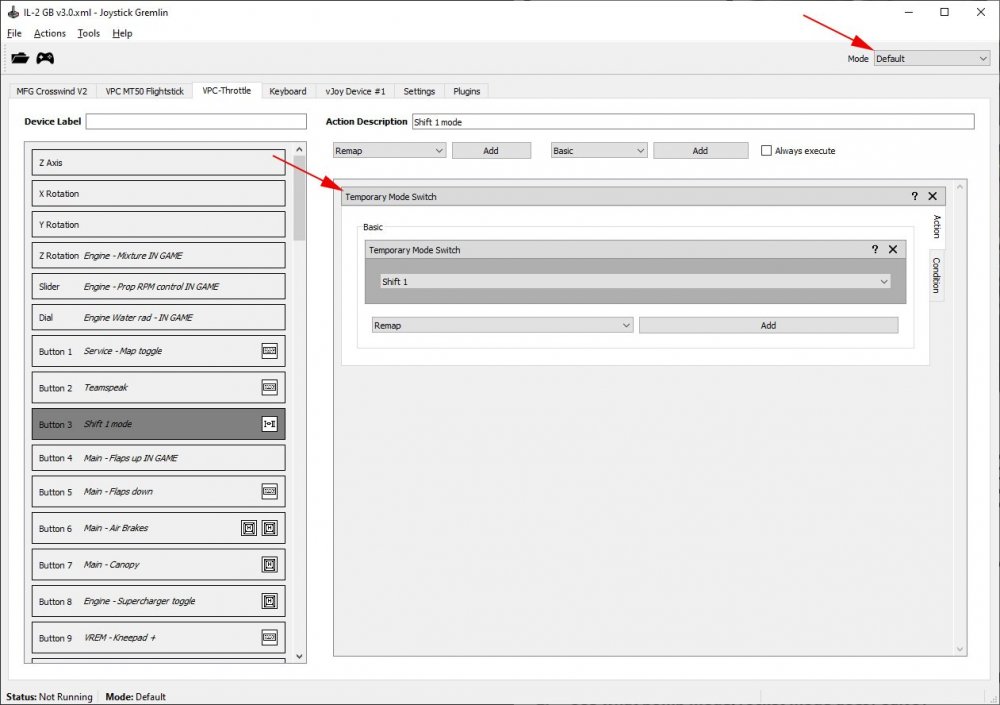
Task: Click the Device Label text field
Action: (196, 122)
